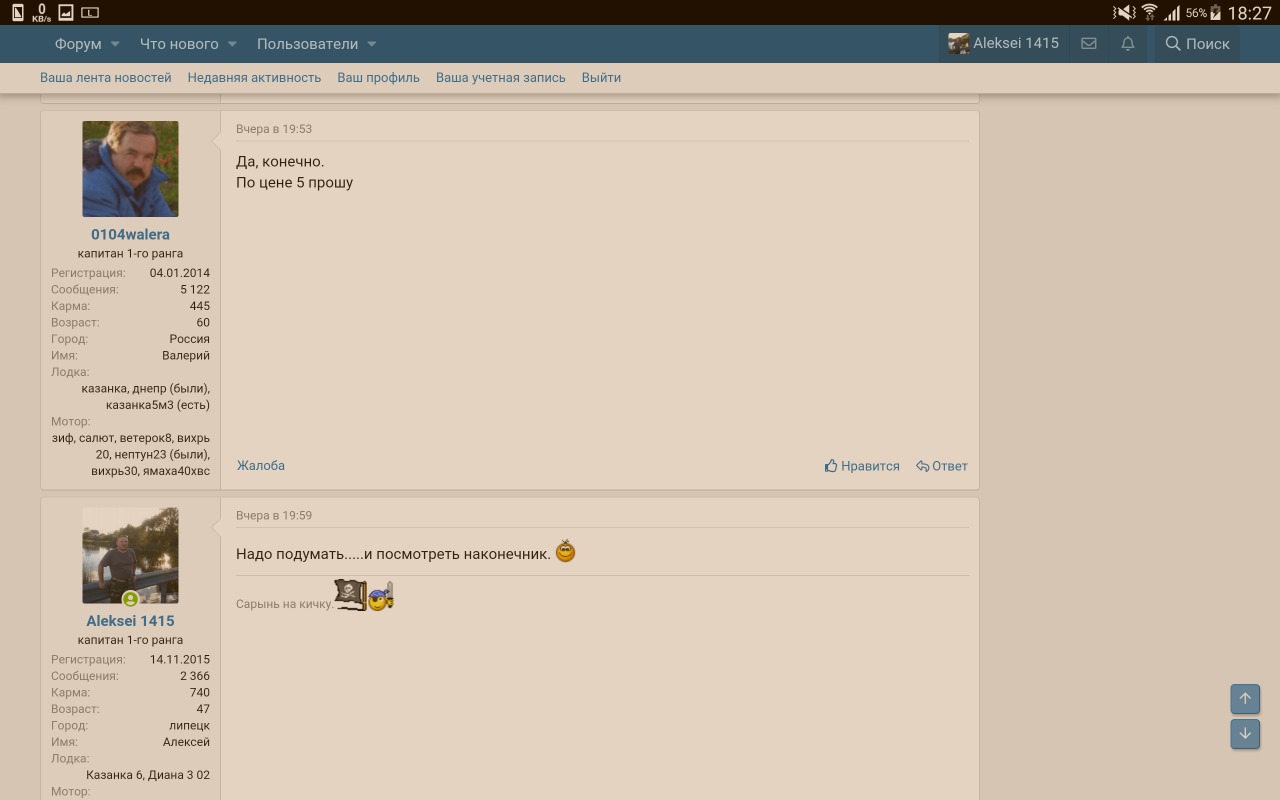Open the Ваша лента новостей tab
This screenshot has width=1280, height=800.
106,78
